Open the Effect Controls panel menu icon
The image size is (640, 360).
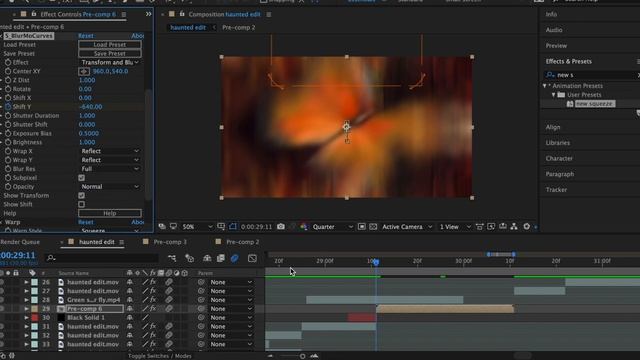coord(124,14)
